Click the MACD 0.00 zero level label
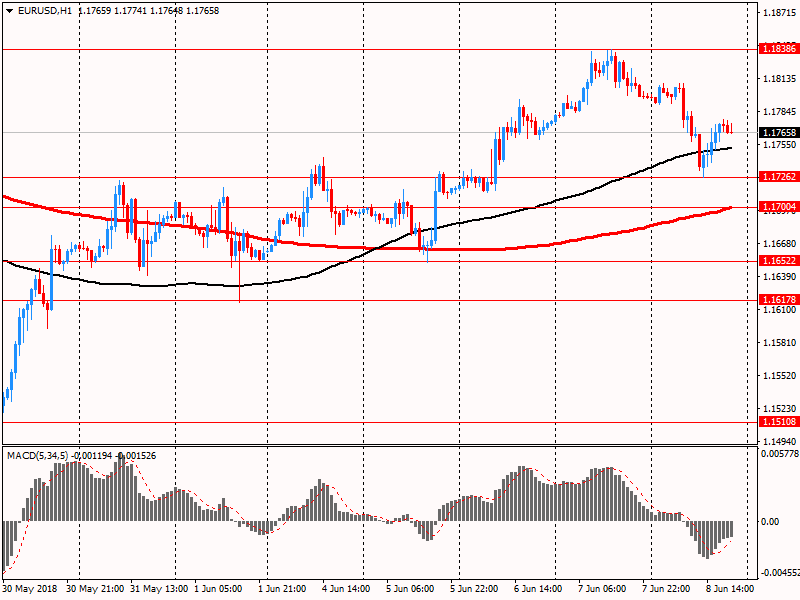The height and width of the screenshot is (600, 800). point(770,521)
